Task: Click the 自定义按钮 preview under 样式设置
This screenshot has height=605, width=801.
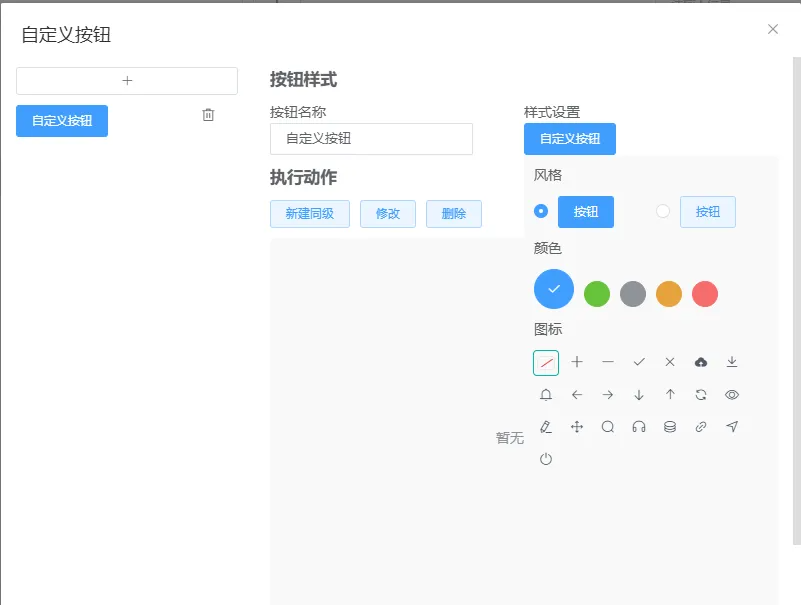Action: [570, 138]
